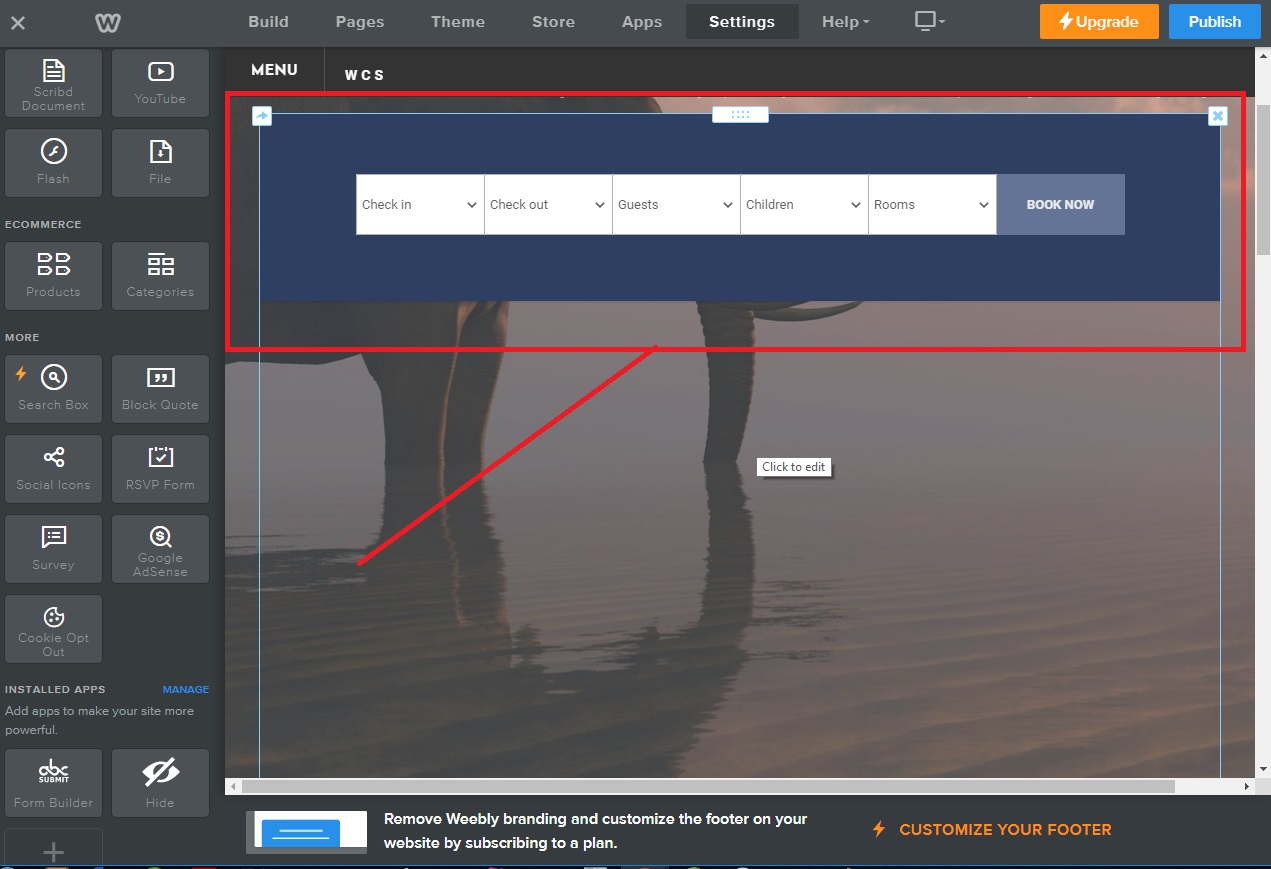The width and height of the screenshot is (1271, 869).
Task: Add the YouTube element from sidebar
Action: tap(160, 83)
